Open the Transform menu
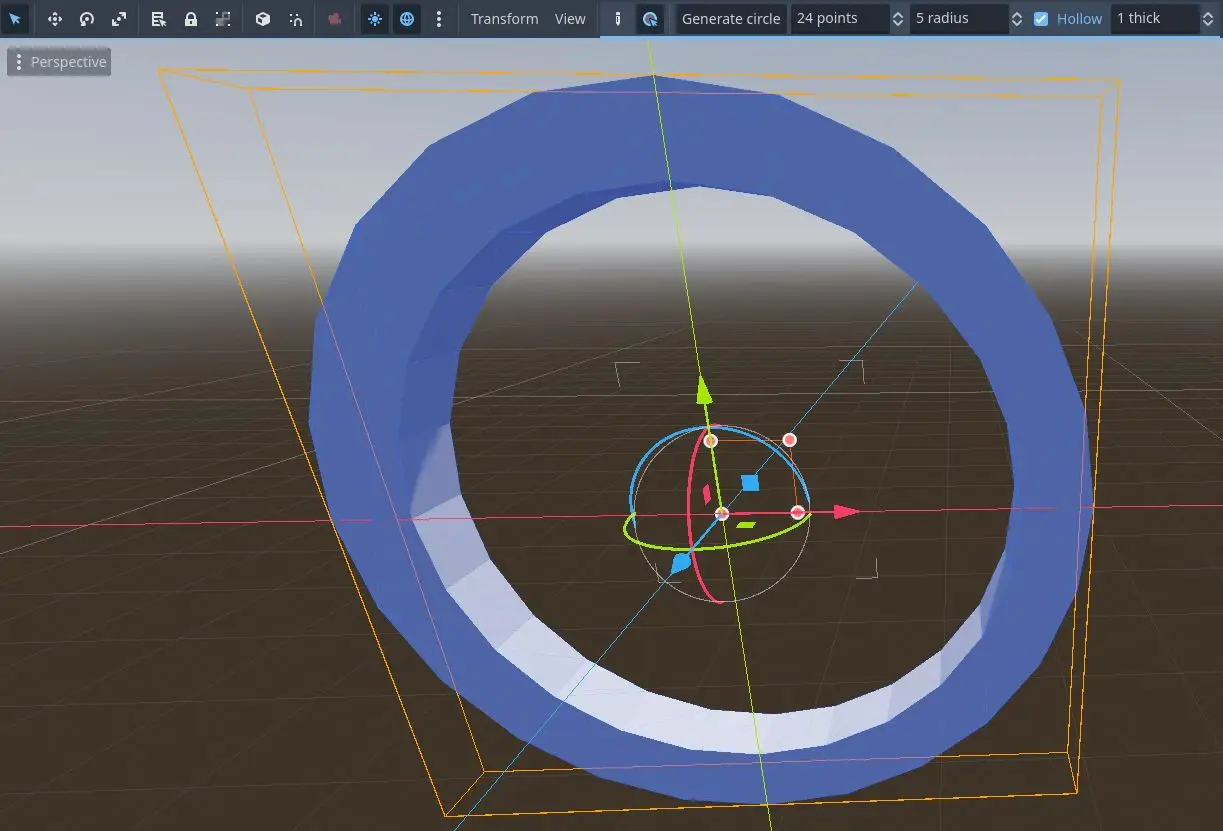Image resolution: width=1223 pixels, height=831 pixels. click(505, 19)
